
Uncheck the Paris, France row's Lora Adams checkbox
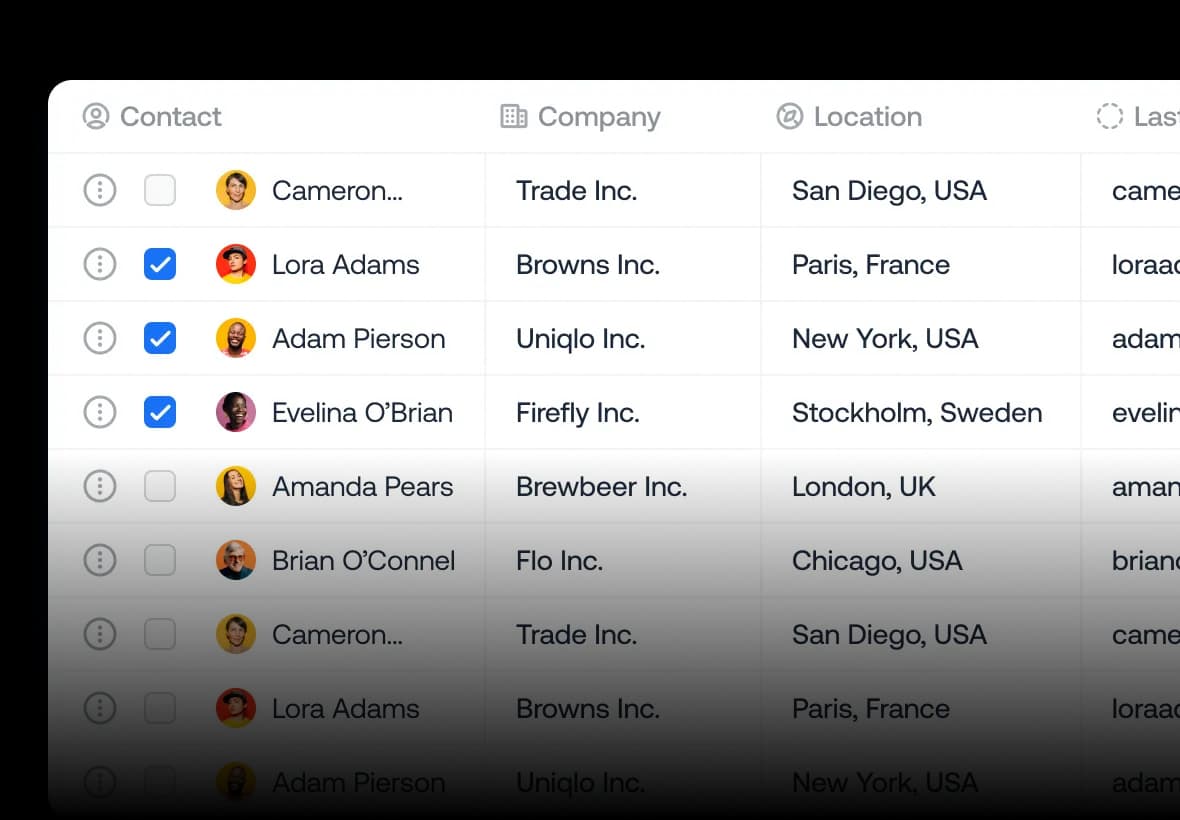coord(160,264)
